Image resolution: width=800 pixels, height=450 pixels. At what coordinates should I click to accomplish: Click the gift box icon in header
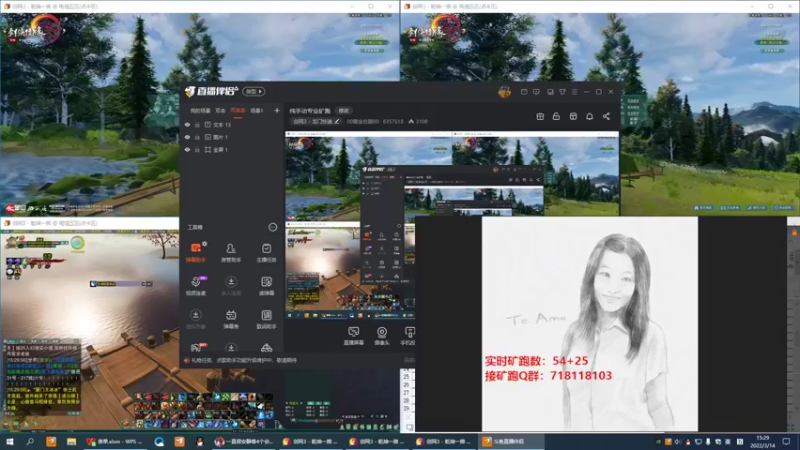click(x=540, y=116)
